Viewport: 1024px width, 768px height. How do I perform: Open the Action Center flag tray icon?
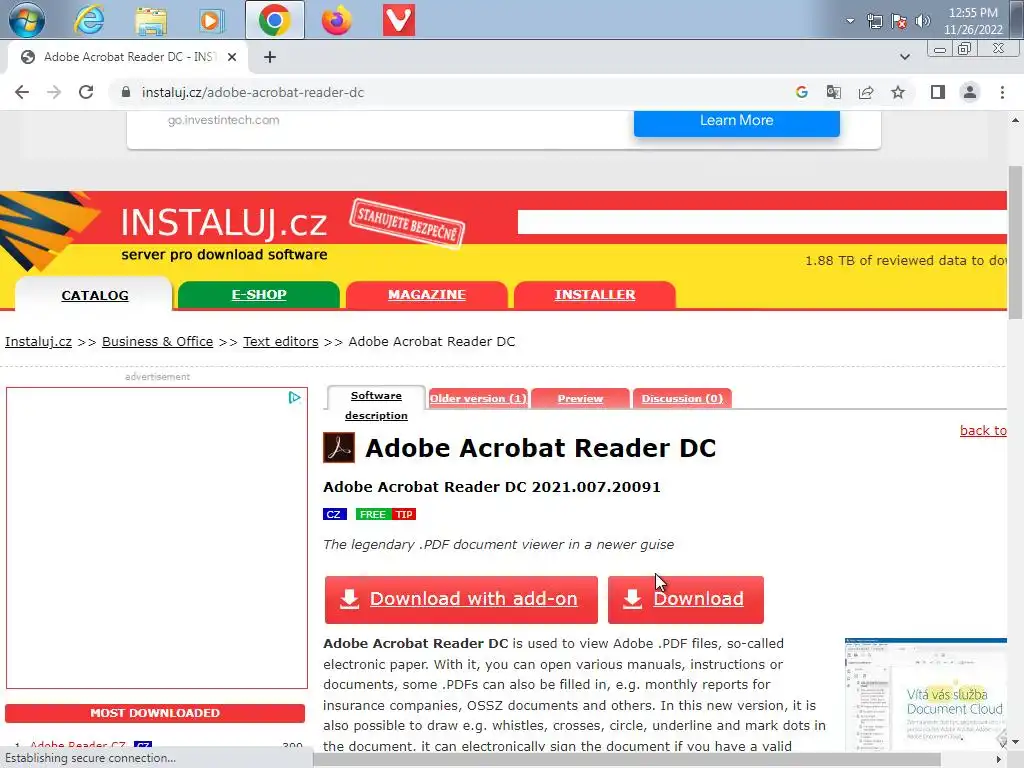point(899,21)
